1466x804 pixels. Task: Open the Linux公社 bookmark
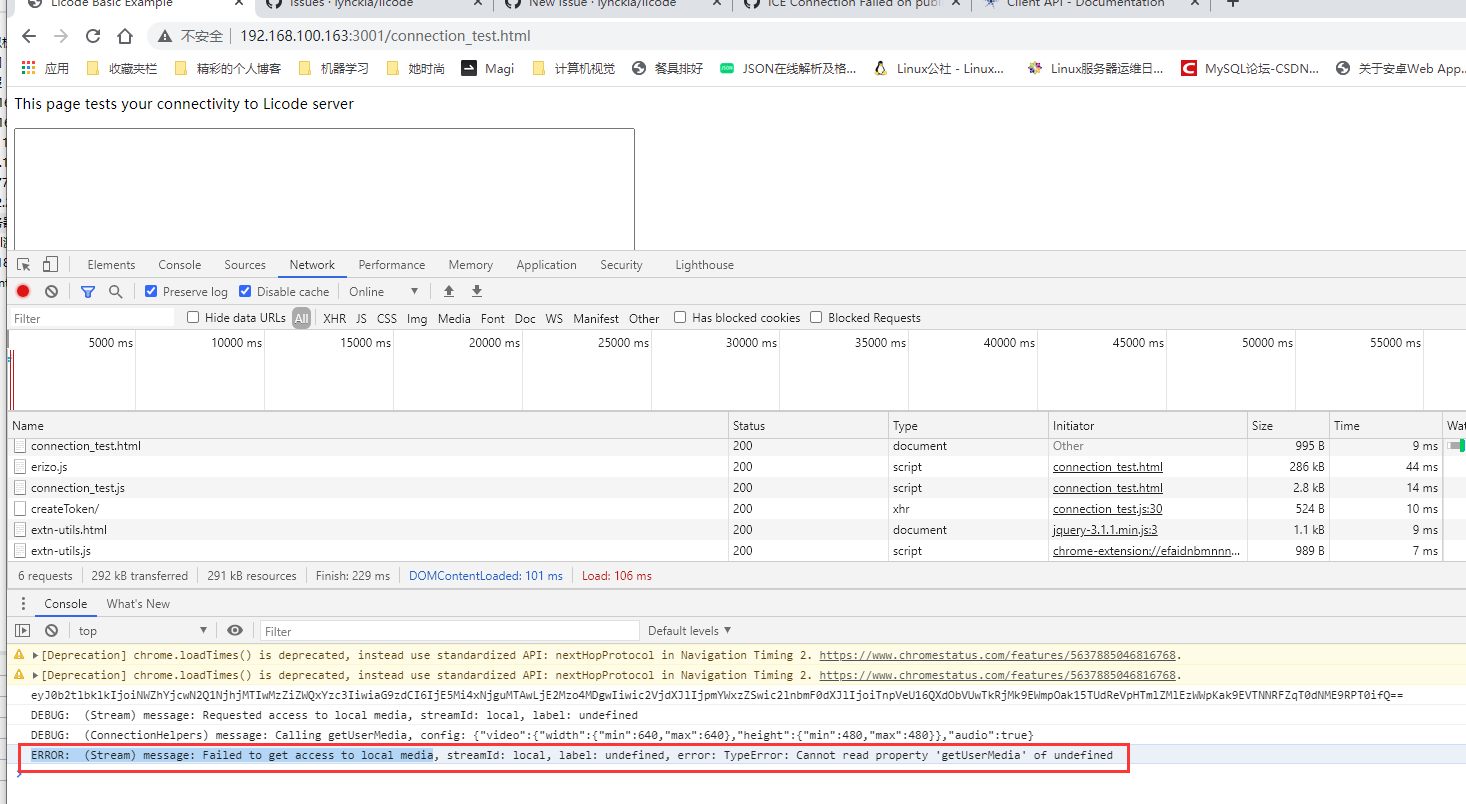[939, 68]
